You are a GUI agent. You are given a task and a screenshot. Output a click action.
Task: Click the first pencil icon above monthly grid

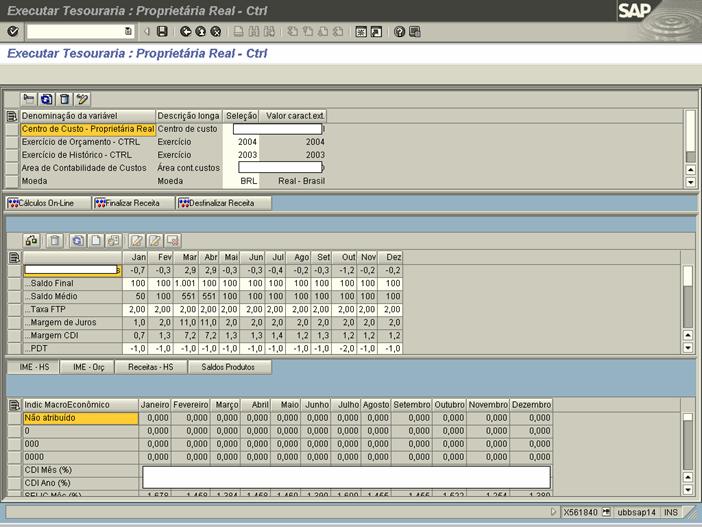137,241
